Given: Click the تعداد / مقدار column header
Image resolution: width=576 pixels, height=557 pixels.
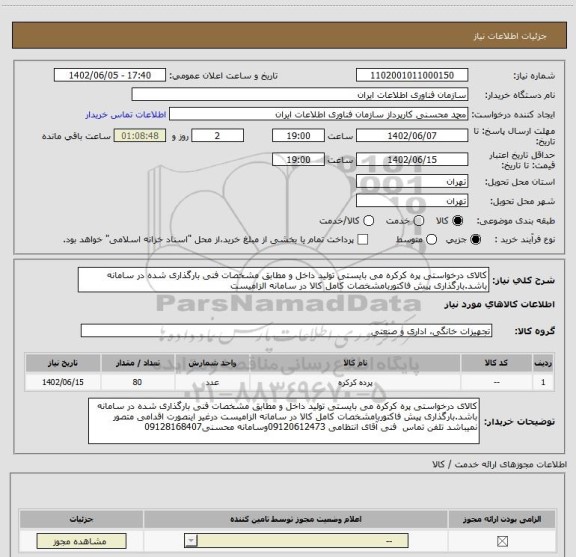Looking at the screenshot, I should coord(138,363).
